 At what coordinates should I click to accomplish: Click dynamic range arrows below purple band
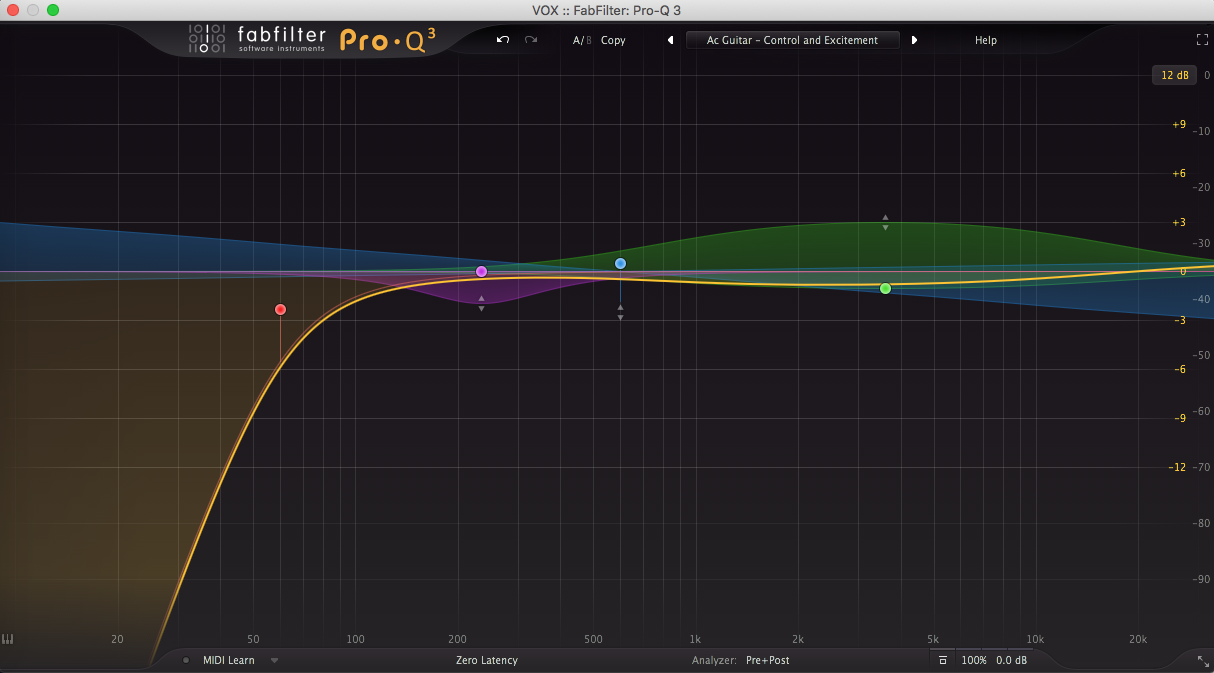click(481, 303)
